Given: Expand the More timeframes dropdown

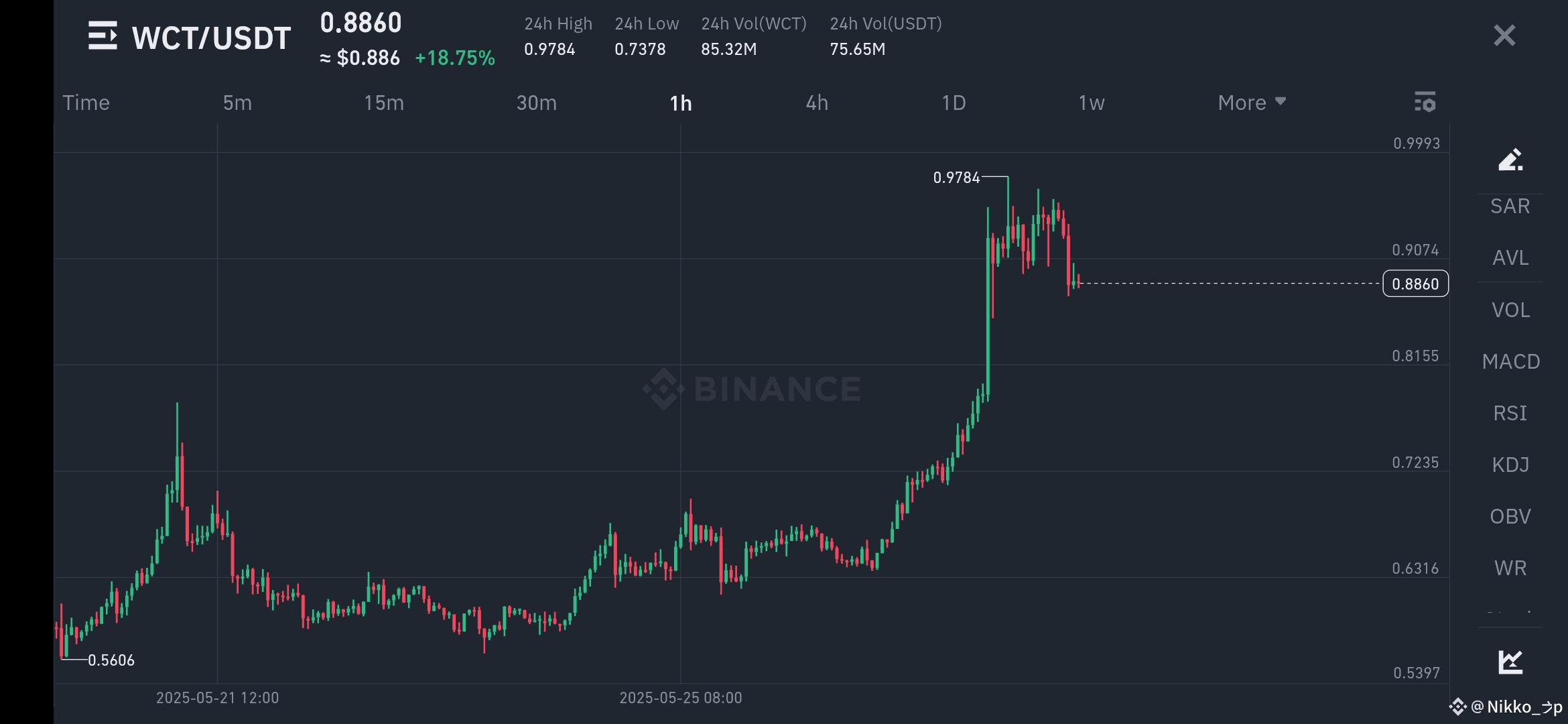Looking at the screenshot, I should 1251,103.
